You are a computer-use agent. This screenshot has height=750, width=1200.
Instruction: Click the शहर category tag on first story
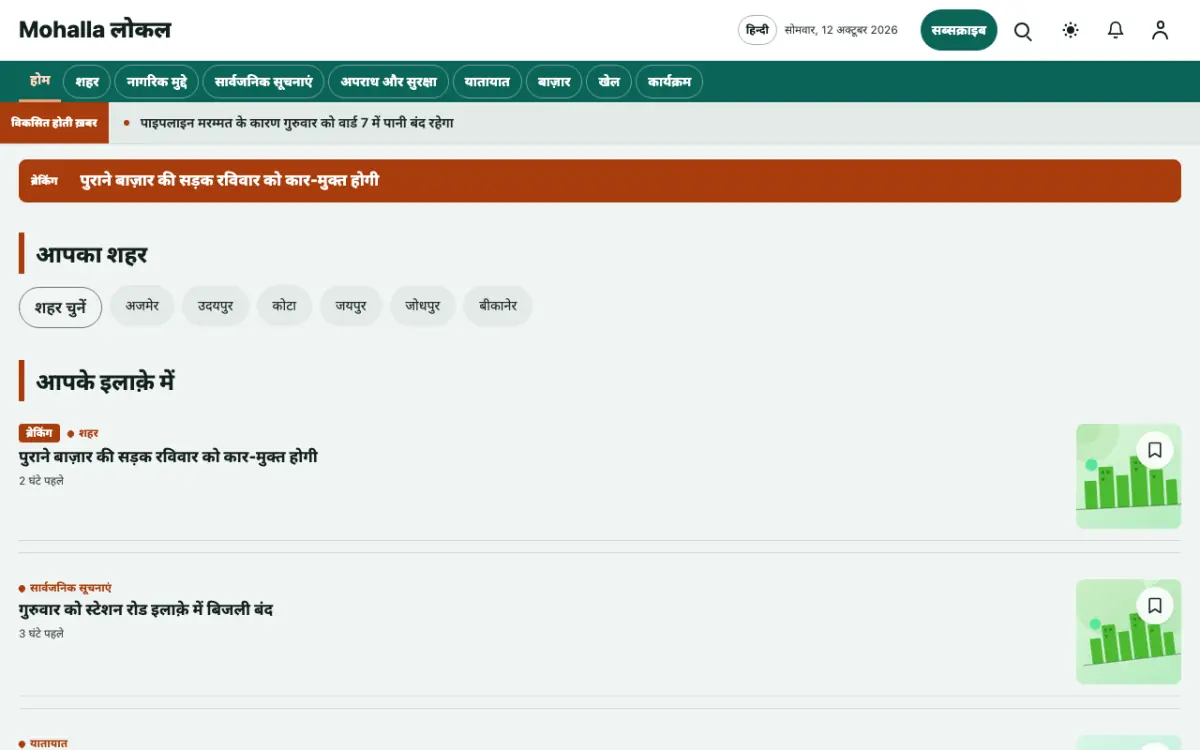pyautogui.click(x=83, y=434)
